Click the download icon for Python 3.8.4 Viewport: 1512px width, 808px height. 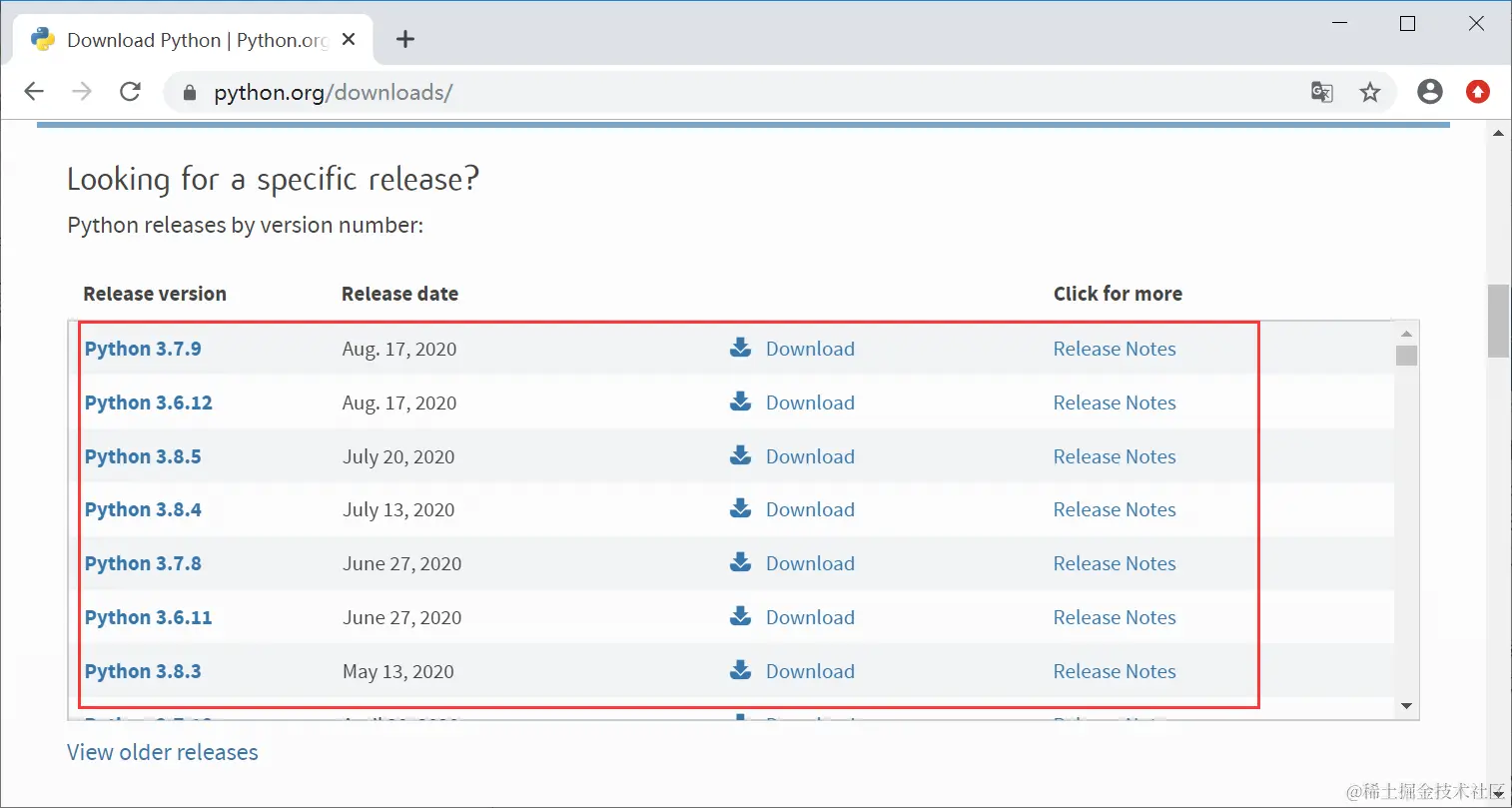click(x=740, y=508)
